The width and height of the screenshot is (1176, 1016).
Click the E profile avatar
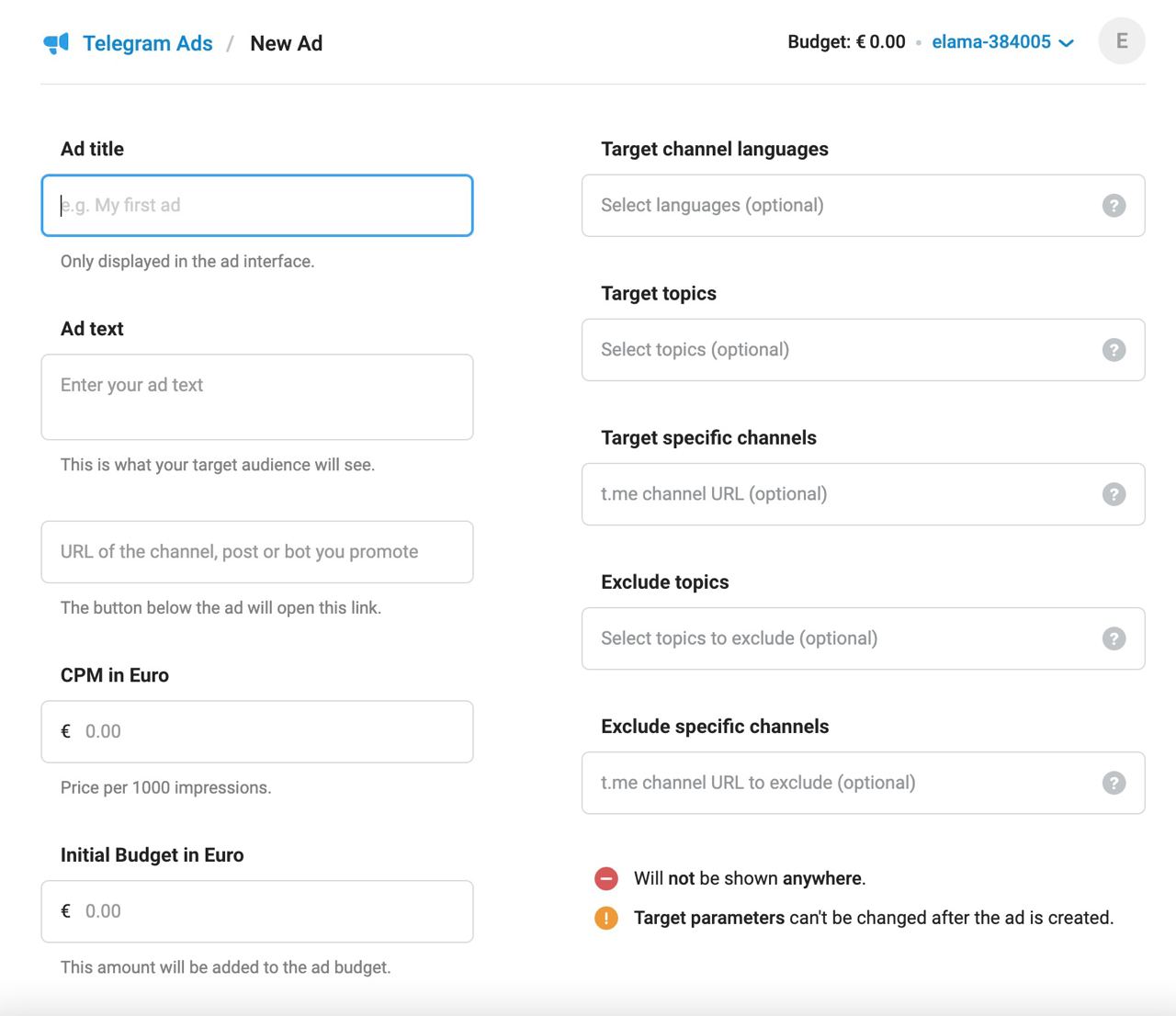click(x=1122, y=40)
